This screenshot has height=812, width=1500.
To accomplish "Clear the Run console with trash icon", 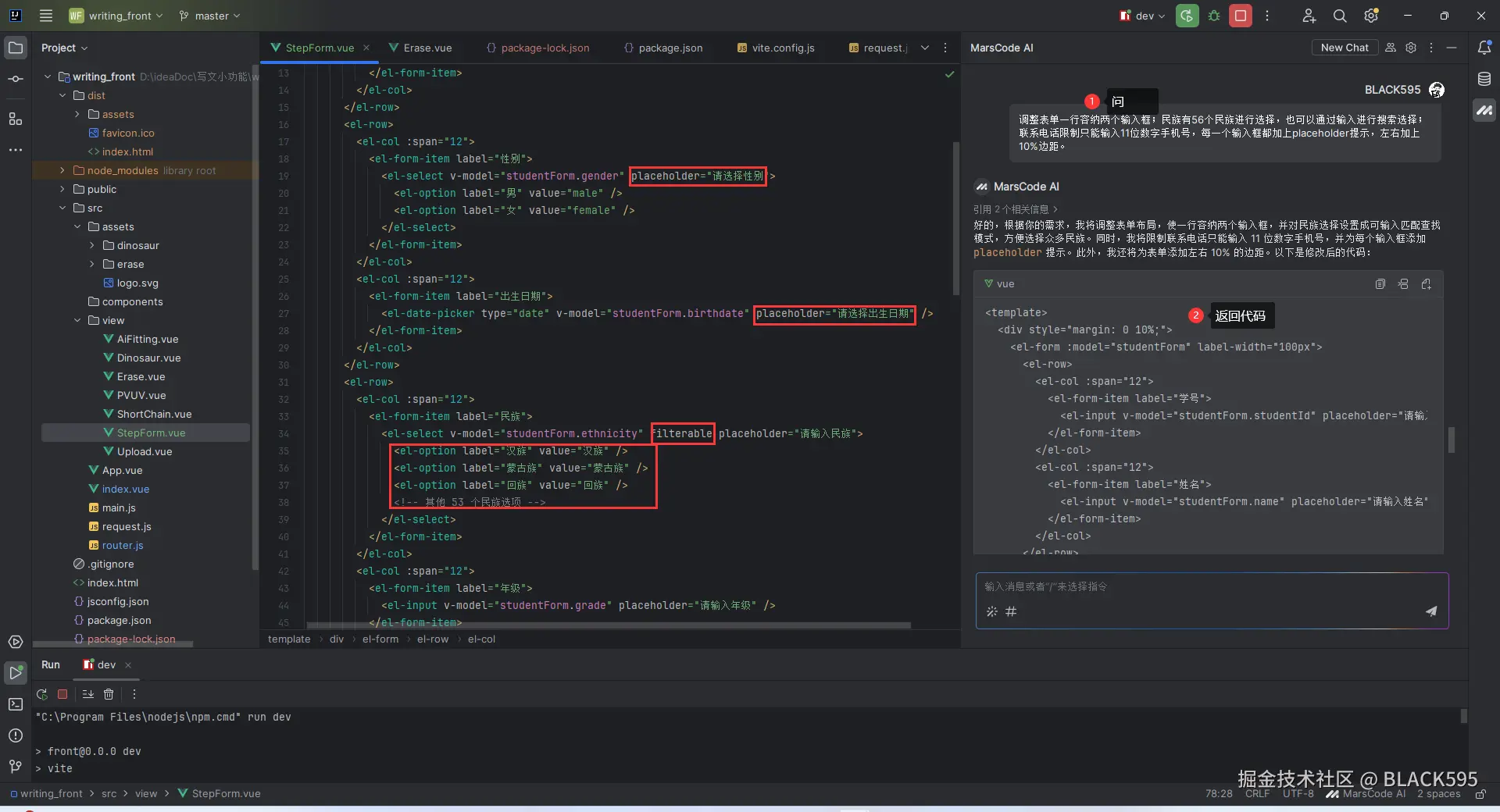I will 109,694.
